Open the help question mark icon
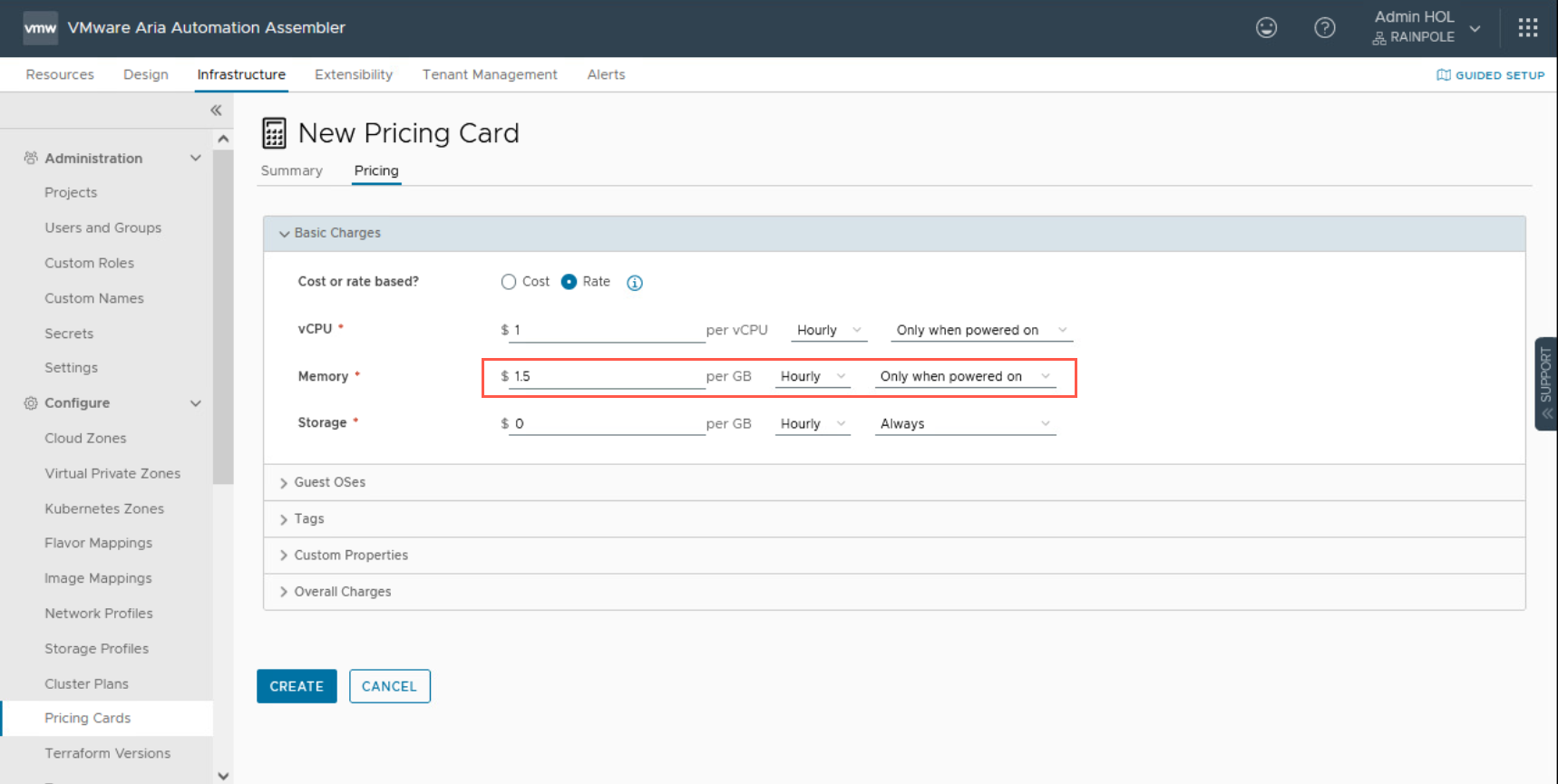Viewport: 1558px width, 784px height. point(1324,28)
